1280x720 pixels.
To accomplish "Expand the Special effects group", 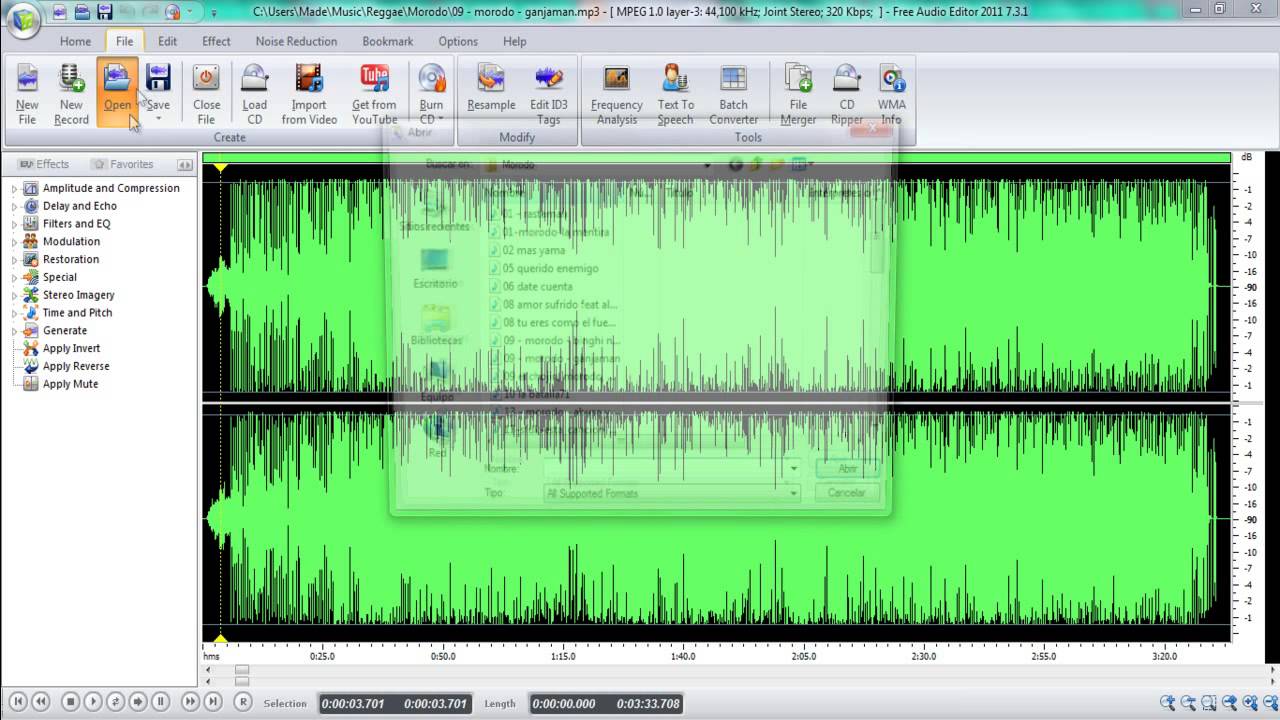I will tap(15, 277).
